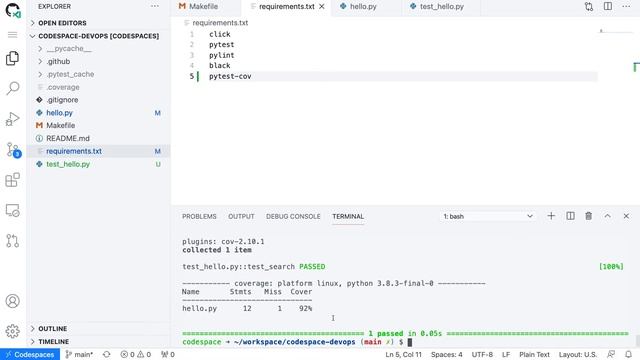Close the requirements.txt tab
The image size is (640, 360).
pos(322,7)
